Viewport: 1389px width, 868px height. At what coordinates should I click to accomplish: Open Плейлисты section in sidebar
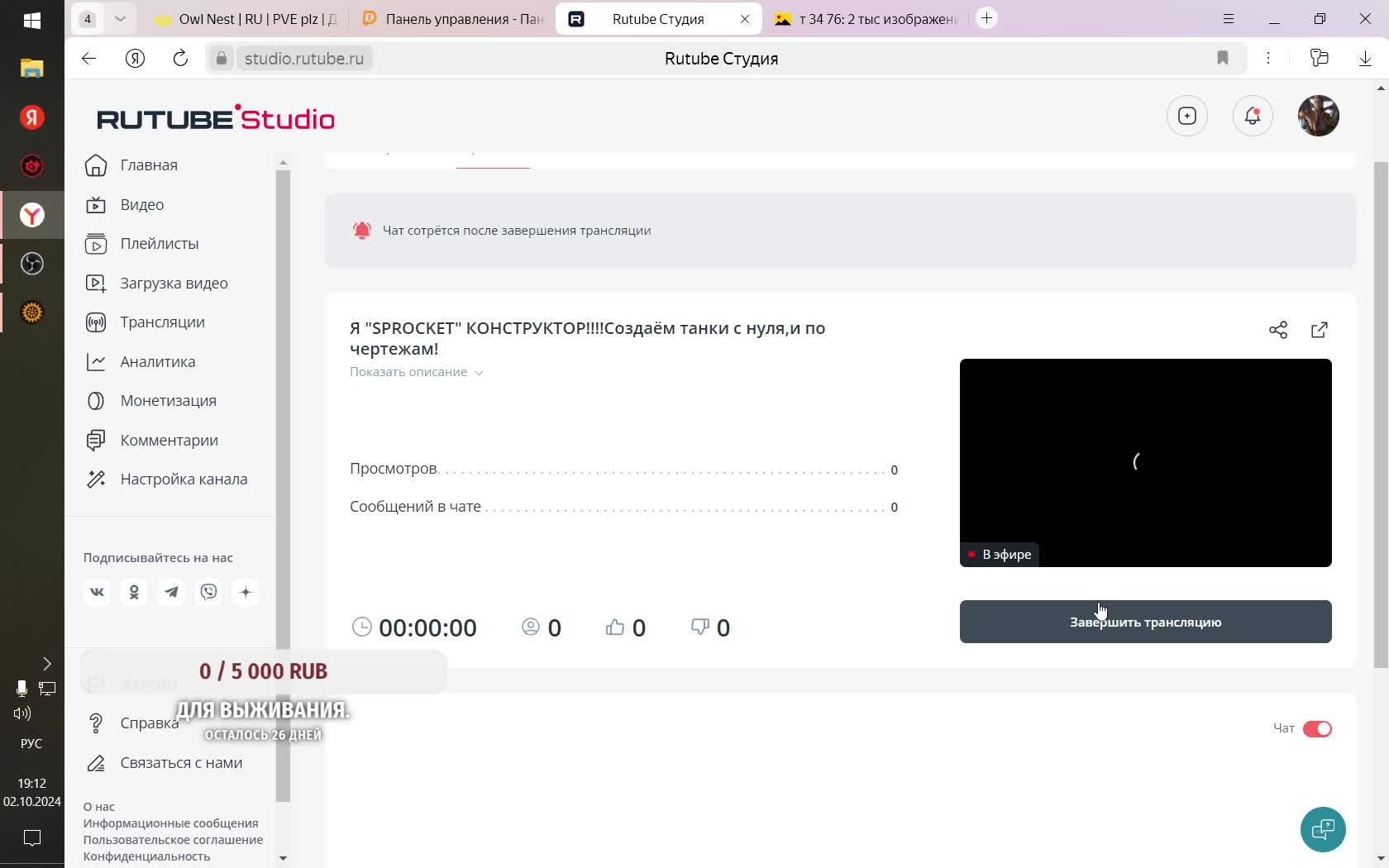[143, 244]
